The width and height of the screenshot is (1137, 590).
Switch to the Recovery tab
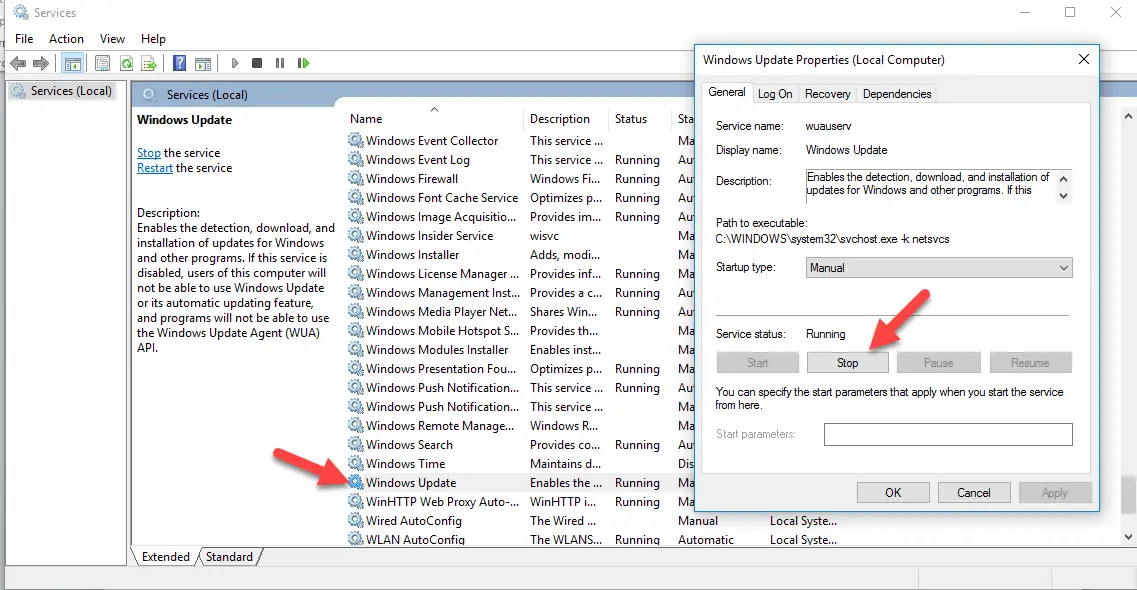(x=827, y=94)
